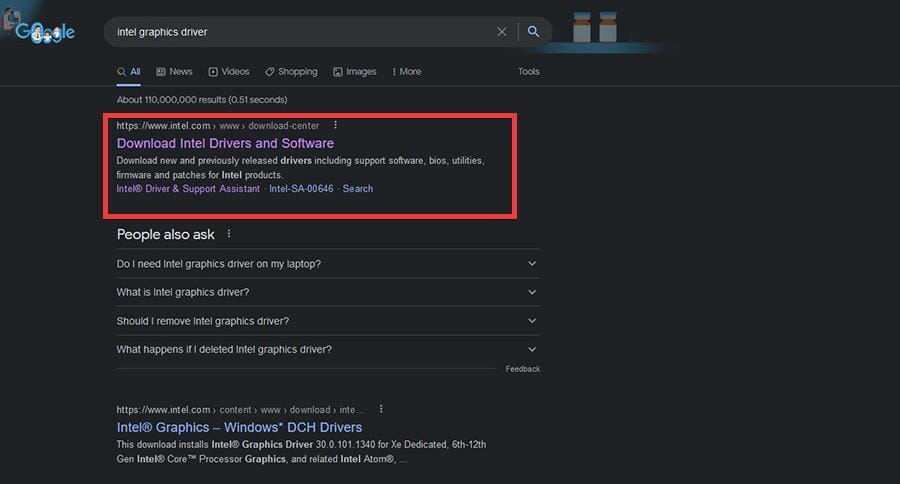
Task: Click the vaccine bottles doodle image
Action: coord(595,26)
